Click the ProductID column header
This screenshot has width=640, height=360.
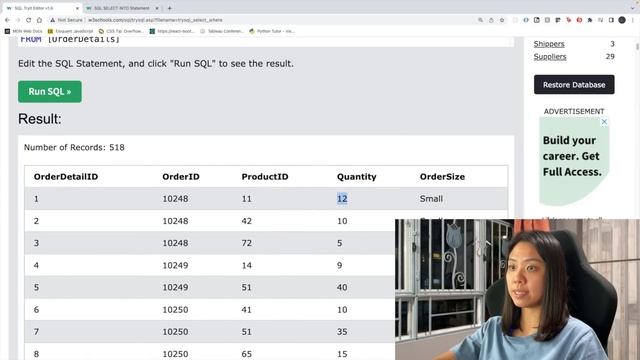pyautogui.click(x=265, y=177)
